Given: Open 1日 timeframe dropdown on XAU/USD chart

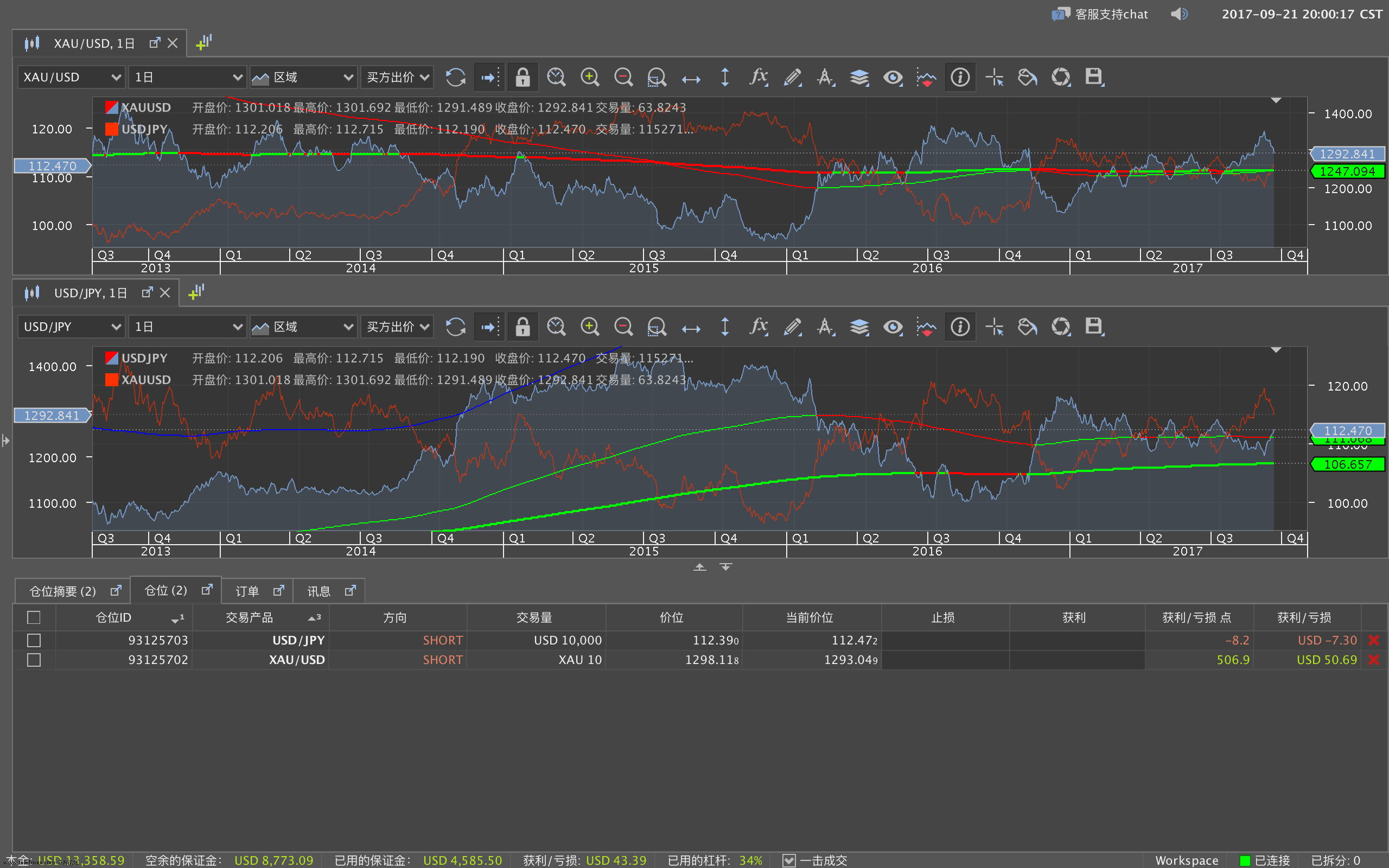Looking at the screenshot, I should click(x=188, y=77).
